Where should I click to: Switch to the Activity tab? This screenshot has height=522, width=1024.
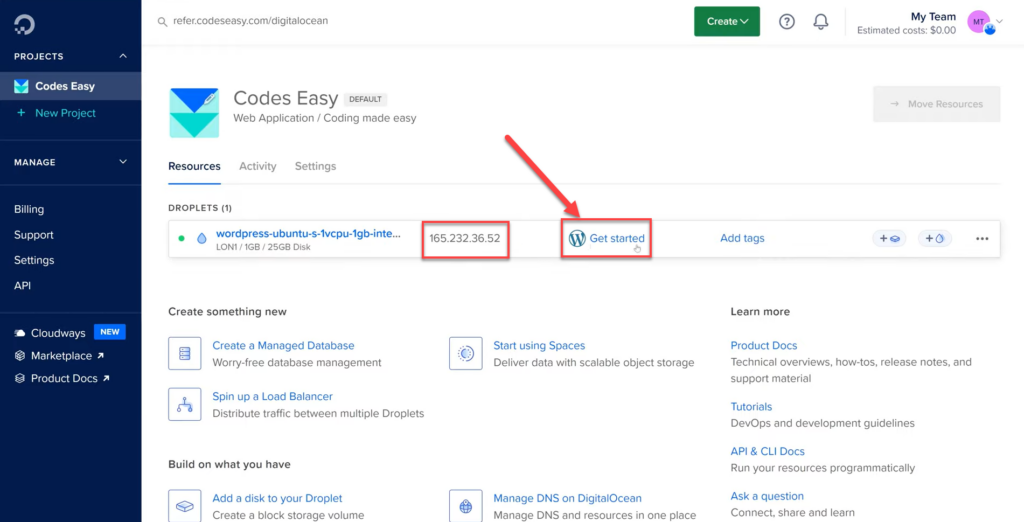[257, 166]
